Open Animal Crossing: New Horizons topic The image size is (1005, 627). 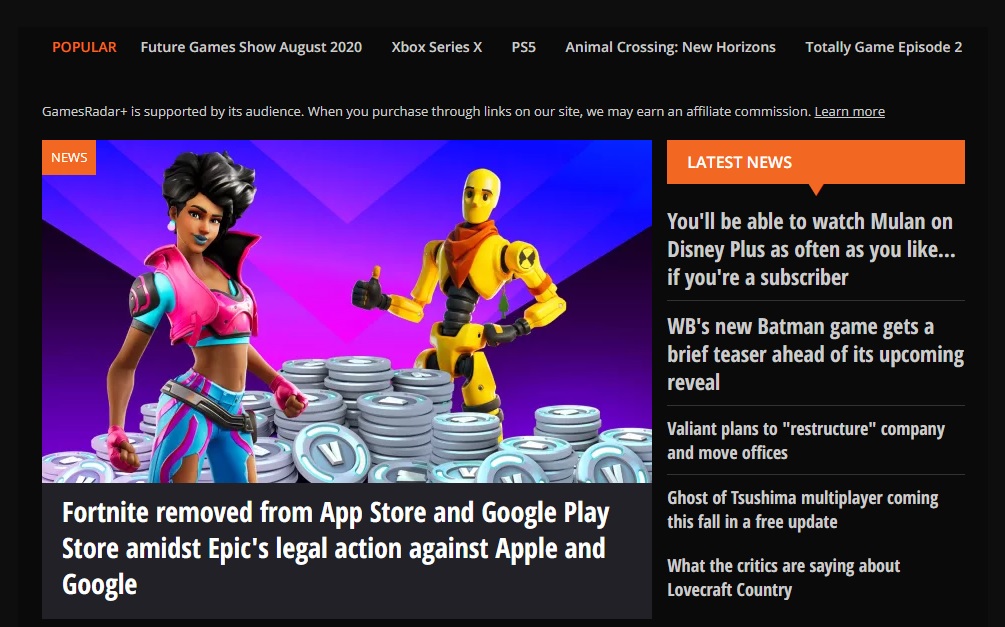point(670,47)
